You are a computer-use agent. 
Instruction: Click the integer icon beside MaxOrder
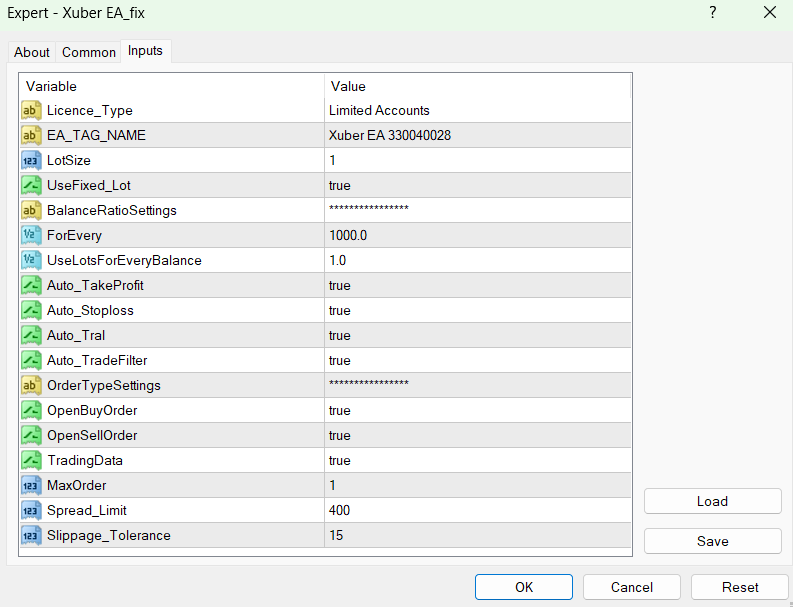[31, 485]
